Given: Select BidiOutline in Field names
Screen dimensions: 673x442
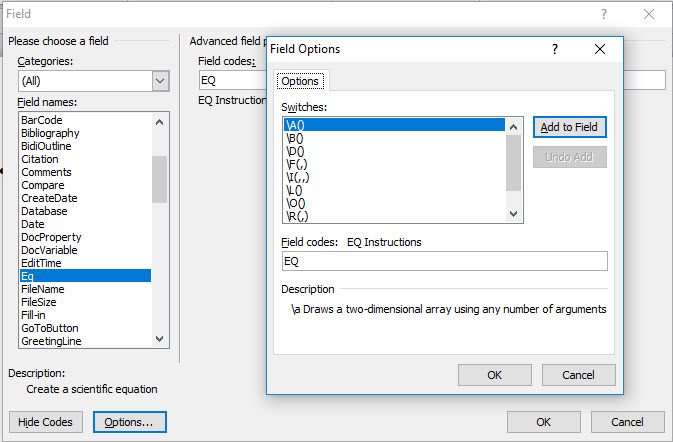Looking at the screenshot, I should pyautogui.click(x=86, y=146).
